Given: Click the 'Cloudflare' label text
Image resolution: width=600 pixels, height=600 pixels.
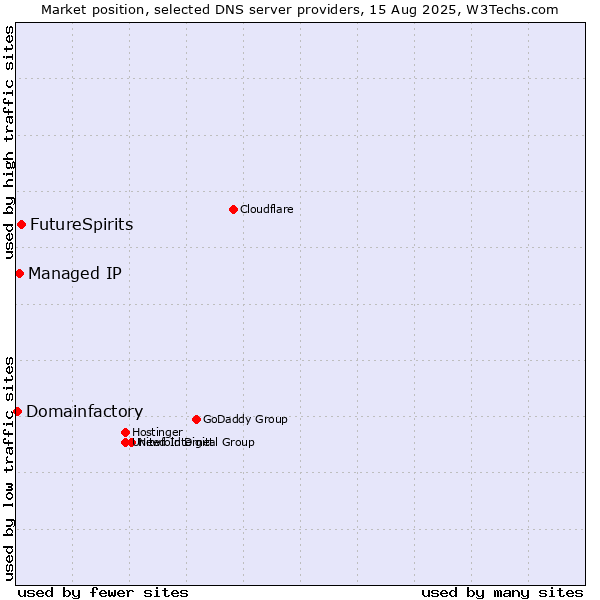Looking at the screenshot, I should [267, 209].
